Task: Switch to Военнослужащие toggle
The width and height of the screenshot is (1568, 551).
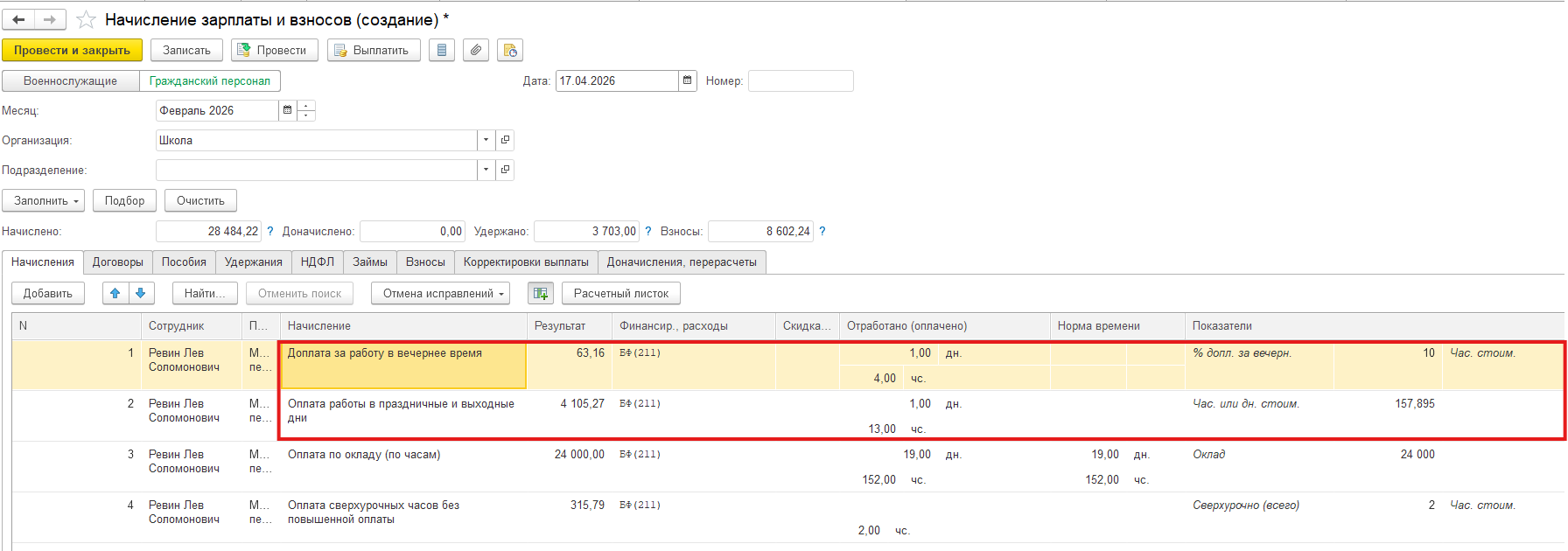Action: [x=71, y=80]
